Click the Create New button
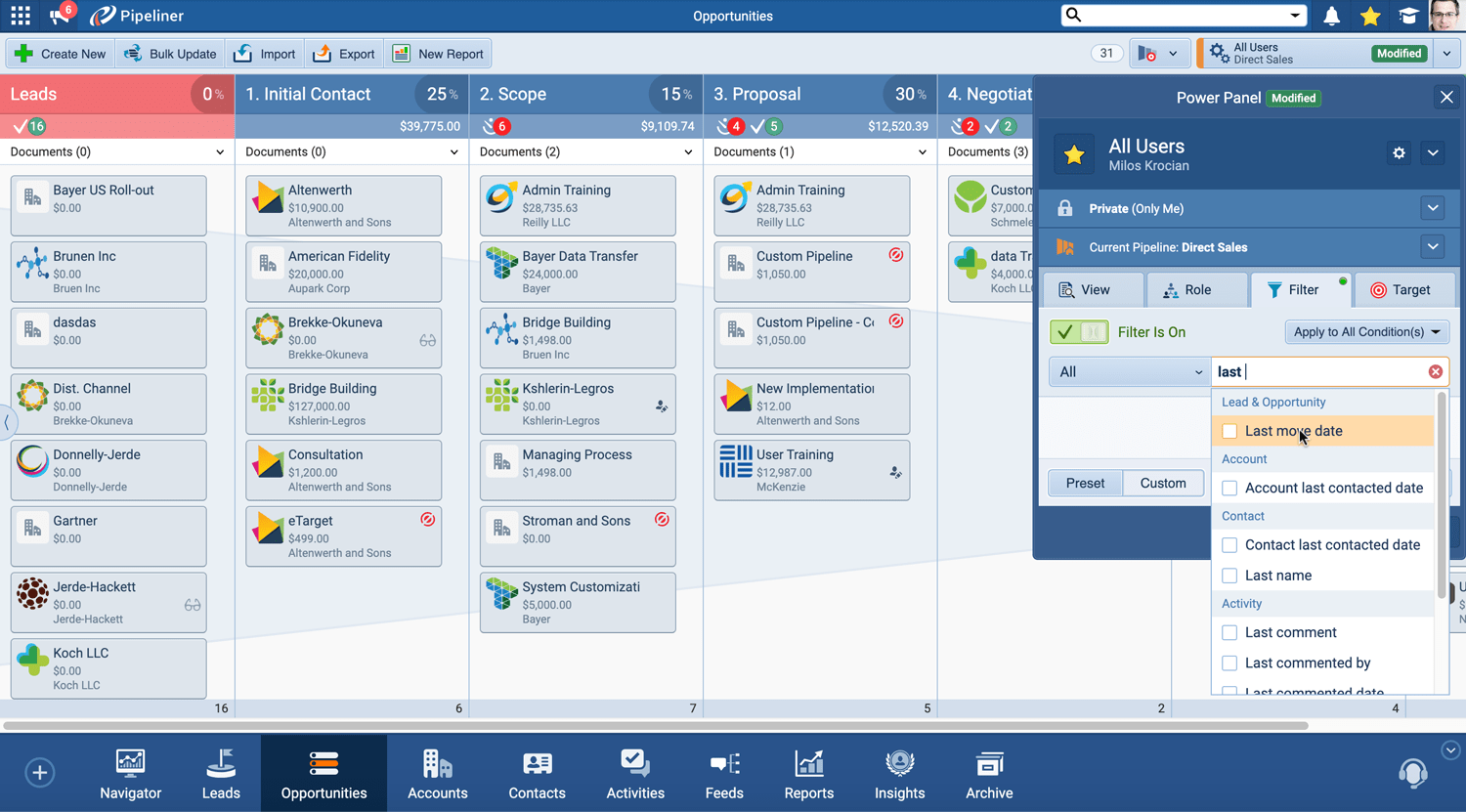The height and width of the screenshot is (812, 1466). point(61,54)
